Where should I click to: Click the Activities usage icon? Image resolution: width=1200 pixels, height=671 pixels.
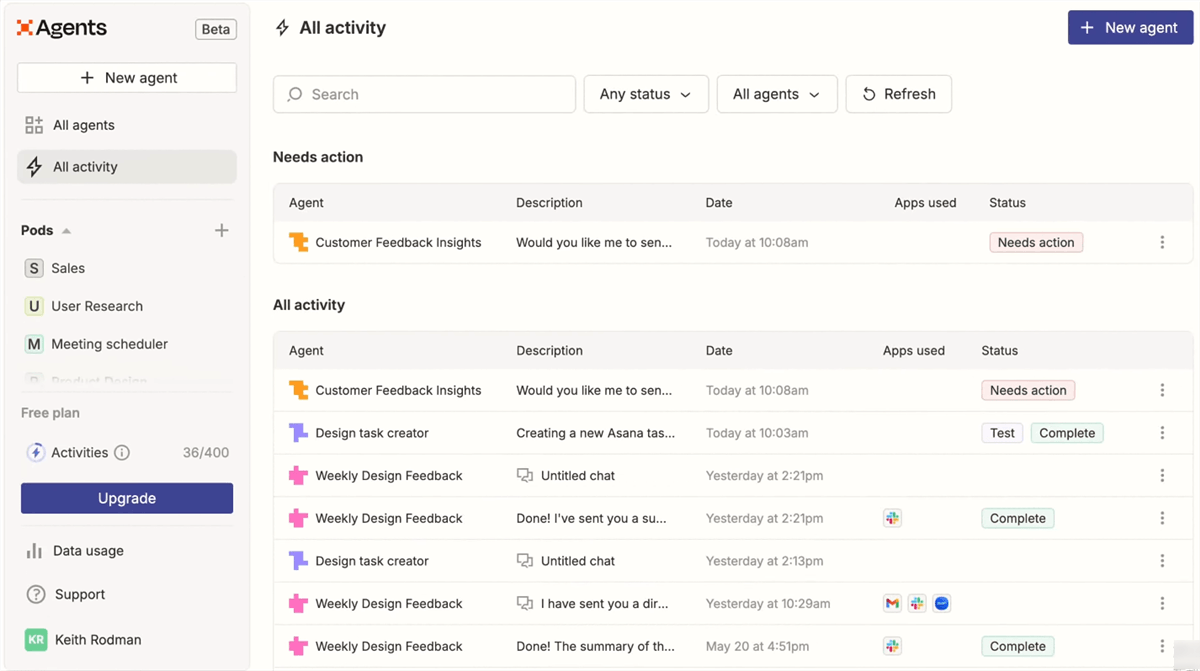35,453
